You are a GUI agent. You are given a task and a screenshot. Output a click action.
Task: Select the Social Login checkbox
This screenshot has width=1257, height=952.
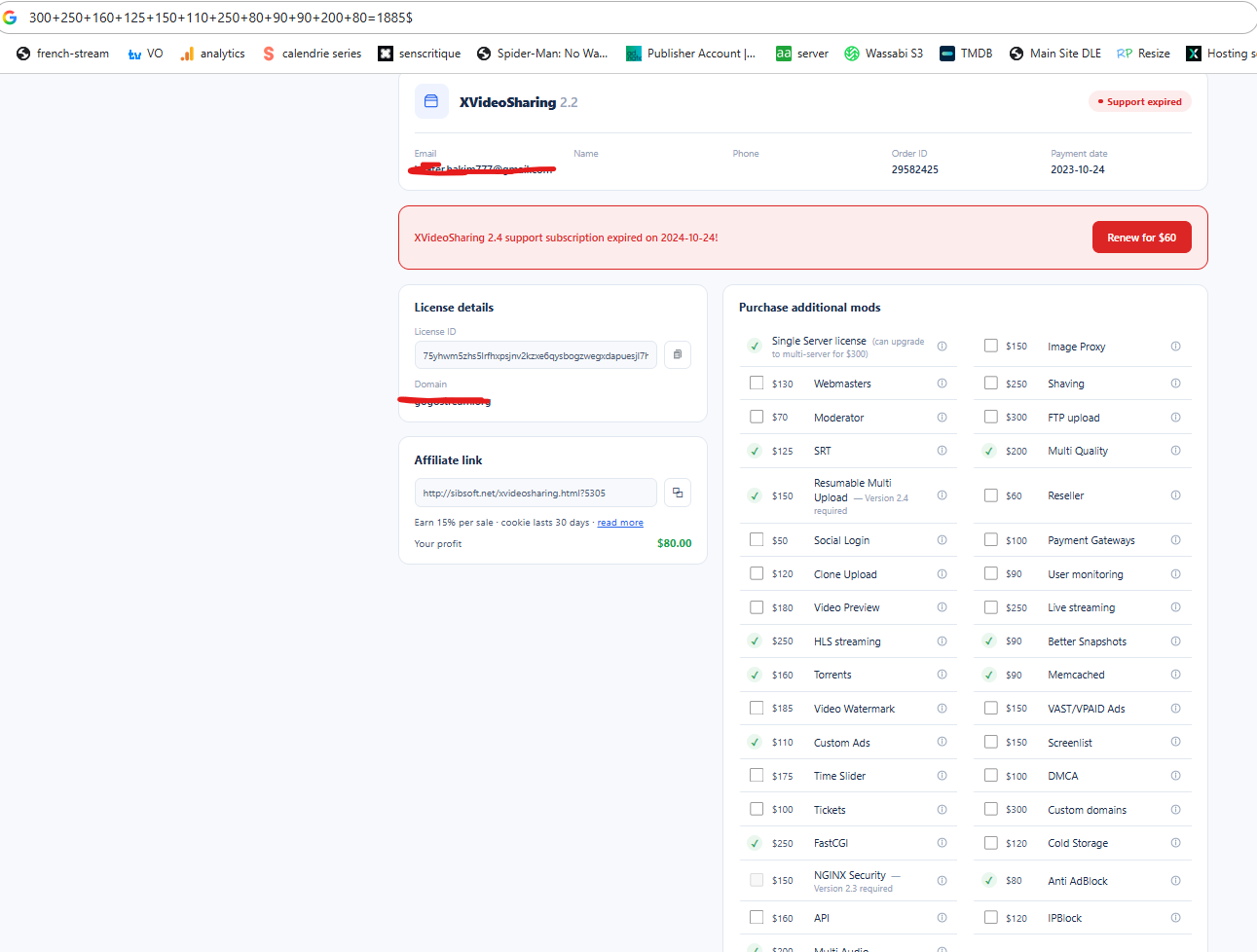(757, 539)
